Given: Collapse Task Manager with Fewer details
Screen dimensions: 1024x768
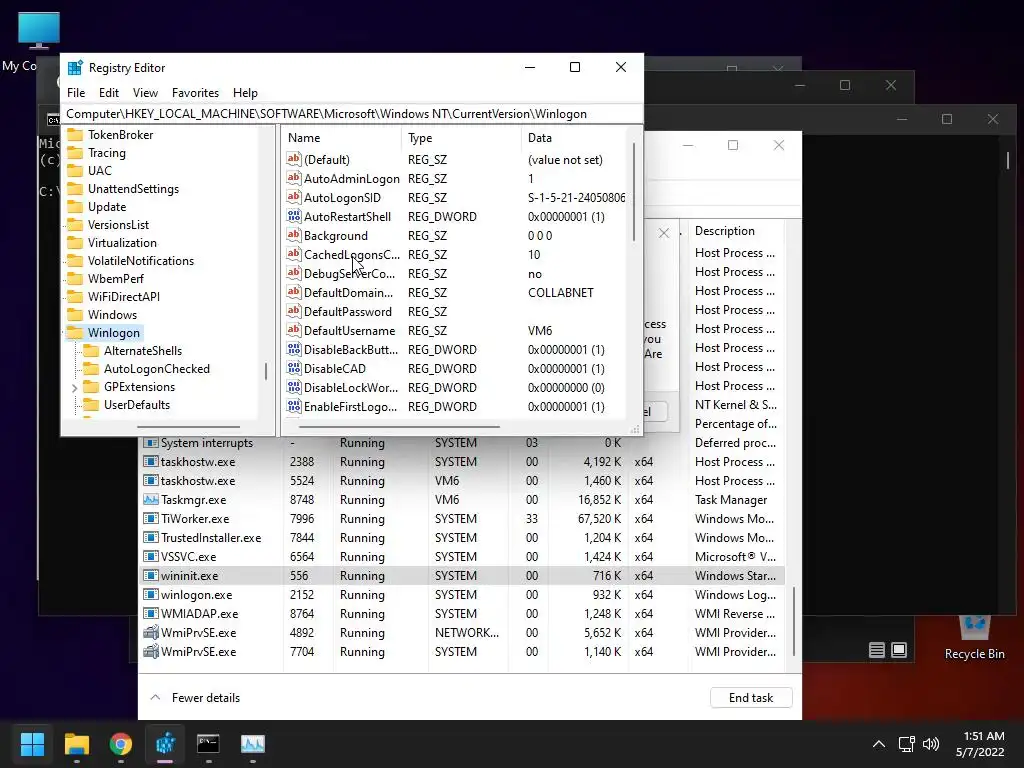Looking at the screenshot, I should click(x=195, y=697).
